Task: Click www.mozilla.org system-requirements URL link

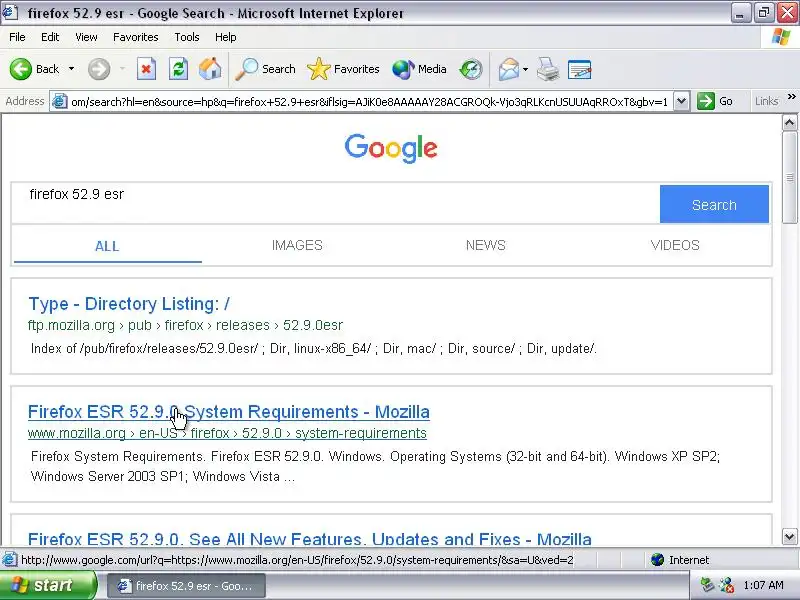Action: (x=227, y=433)
